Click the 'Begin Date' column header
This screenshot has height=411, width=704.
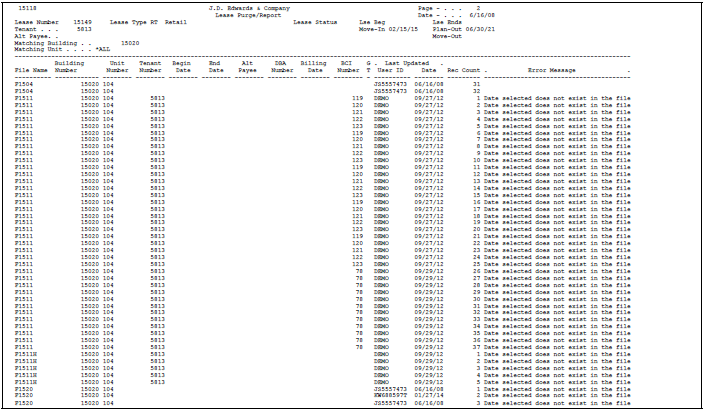pos(182,67)
